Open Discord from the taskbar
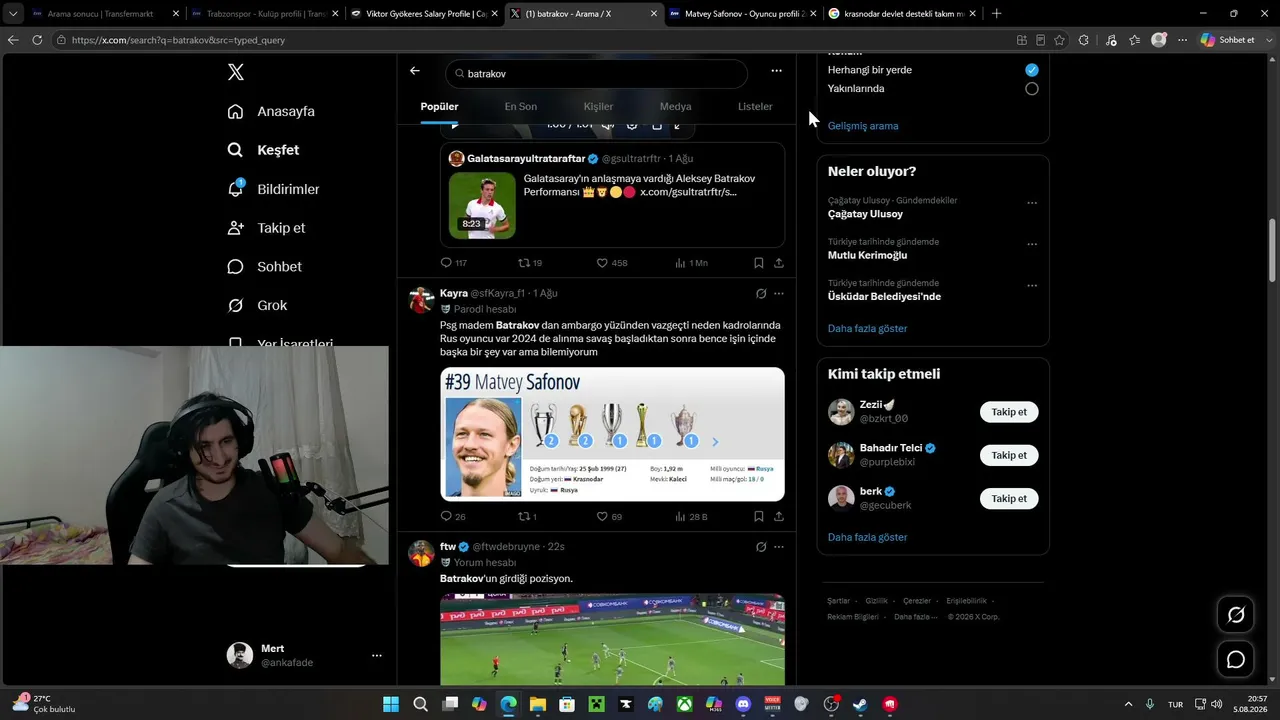1280x720 pixels. pos(743,704)
